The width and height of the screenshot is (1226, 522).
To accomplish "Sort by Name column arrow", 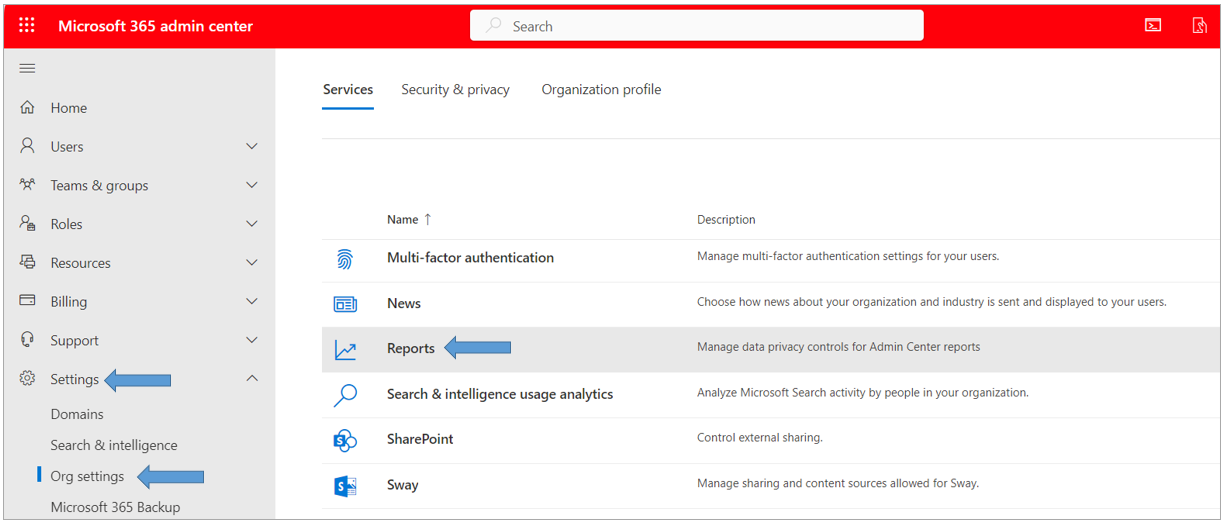I will point(428,219).
